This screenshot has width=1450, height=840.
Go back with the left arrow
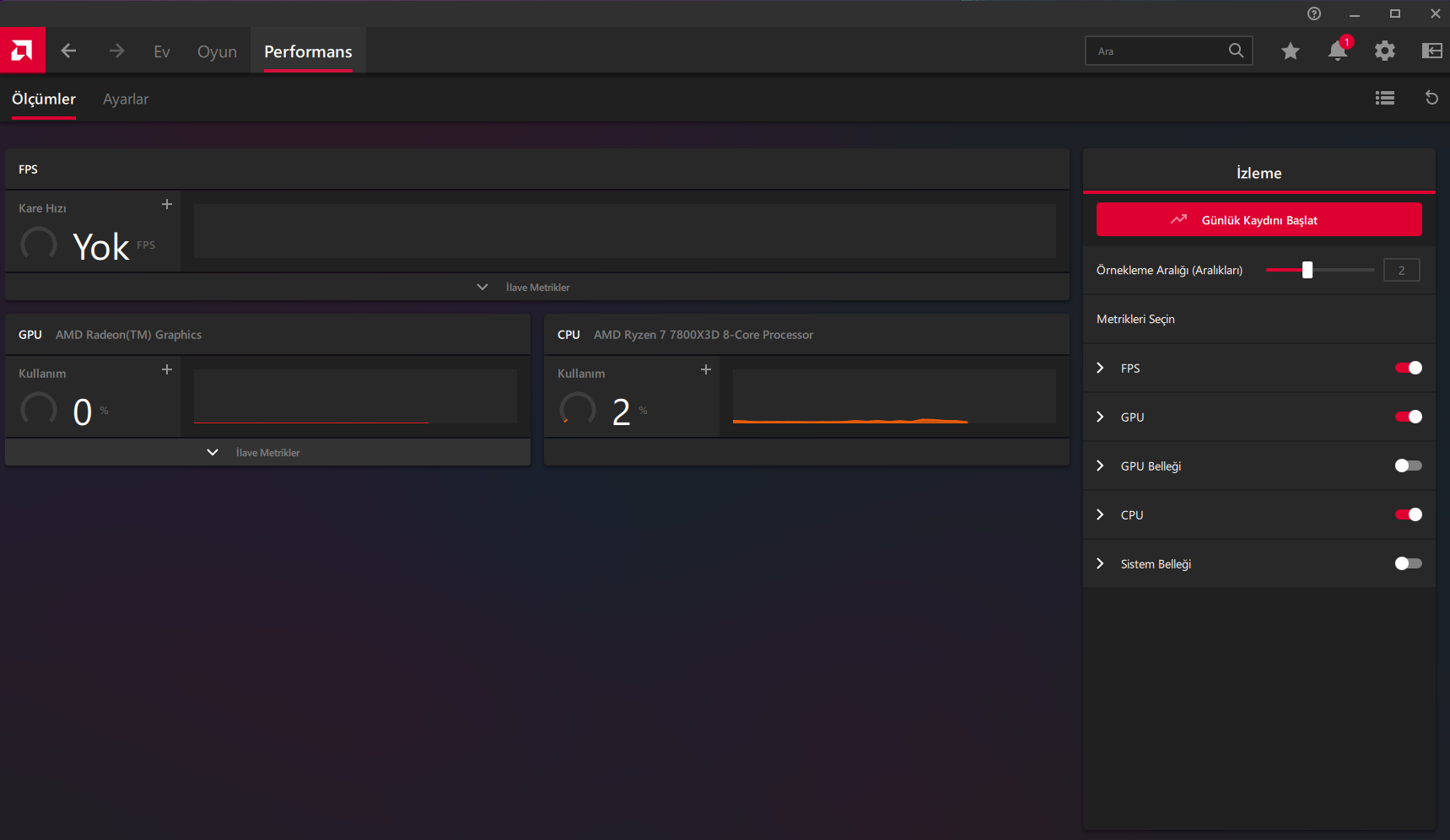tap(69, 51)
